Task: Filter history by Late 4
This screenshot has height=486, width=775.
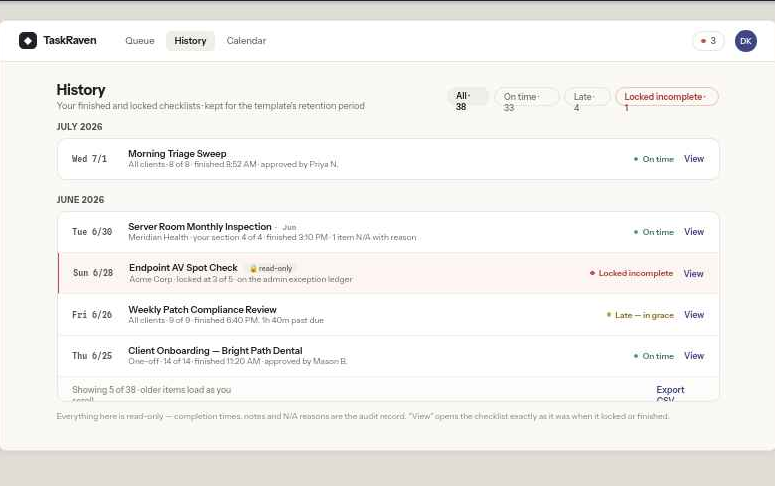Action: (x=587, y=96)
